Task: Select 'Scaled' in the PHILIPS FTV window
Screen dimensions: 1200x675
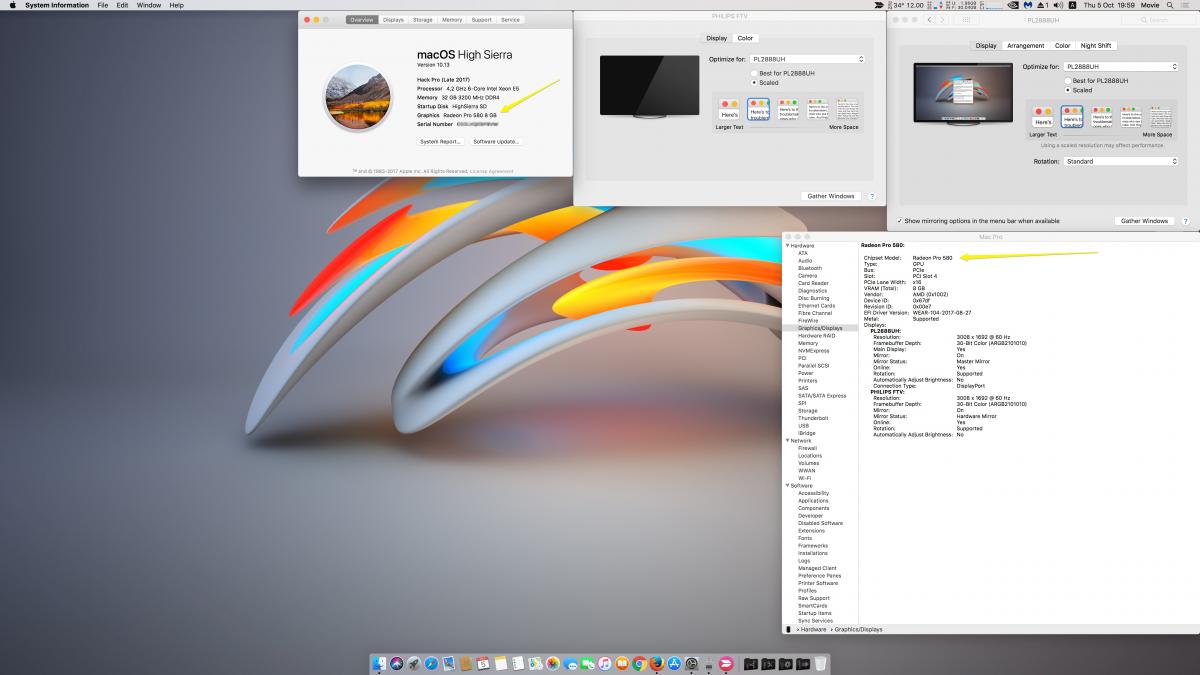Action: coord(753,82)
